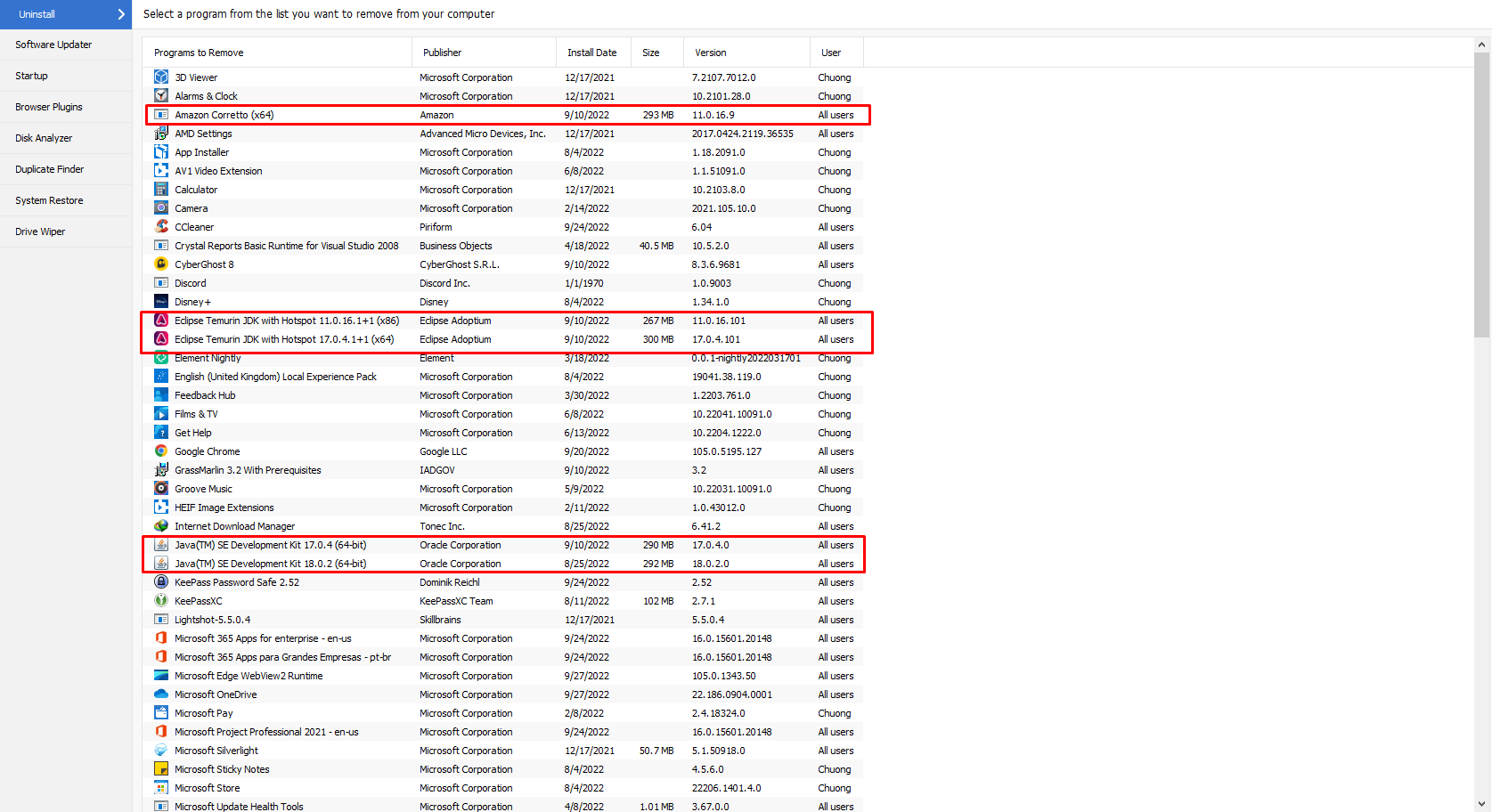Select AV1 Video Extension row
1492x812 pixels.
(503, 171)
